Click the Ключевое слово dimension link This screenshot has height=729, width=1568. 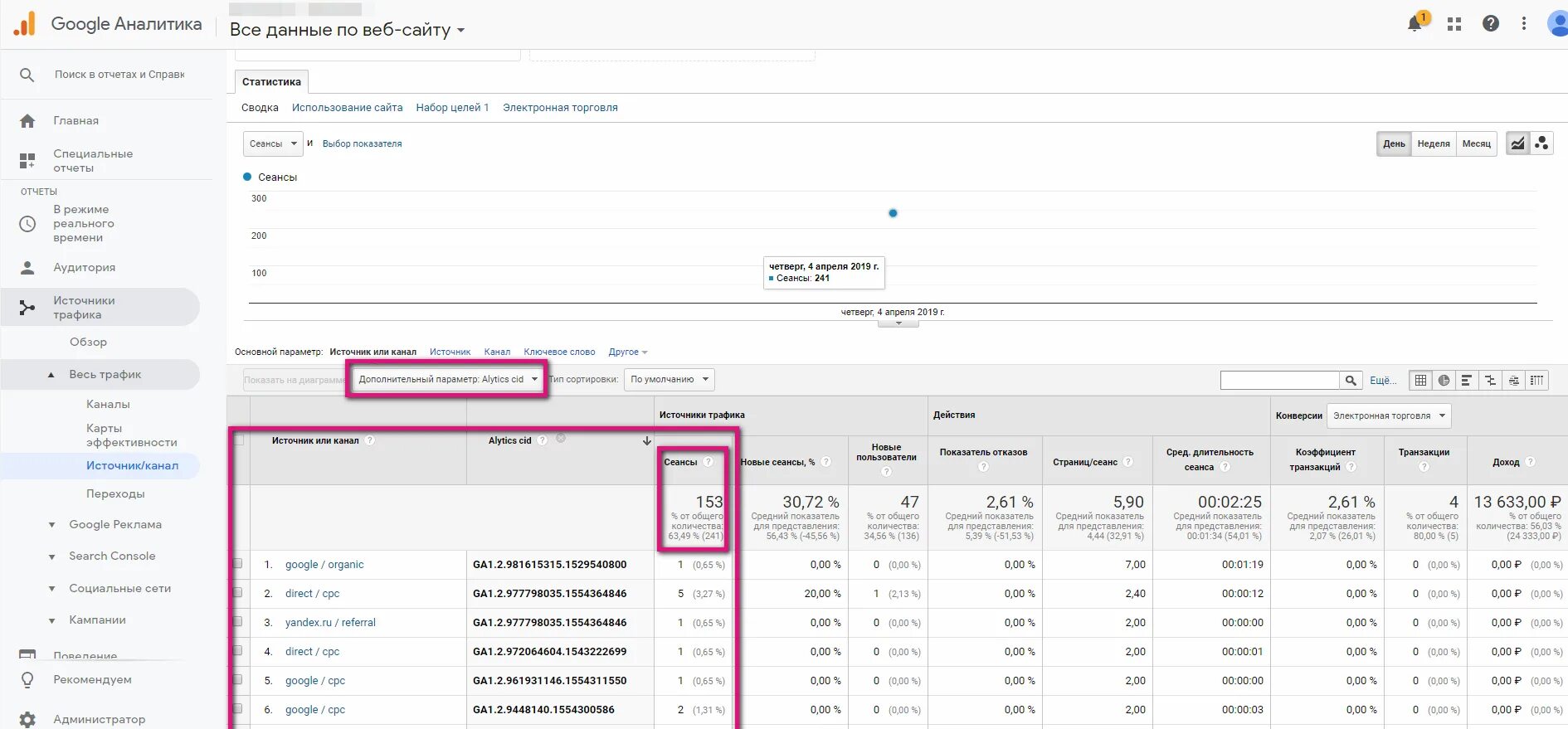(559, 352)
